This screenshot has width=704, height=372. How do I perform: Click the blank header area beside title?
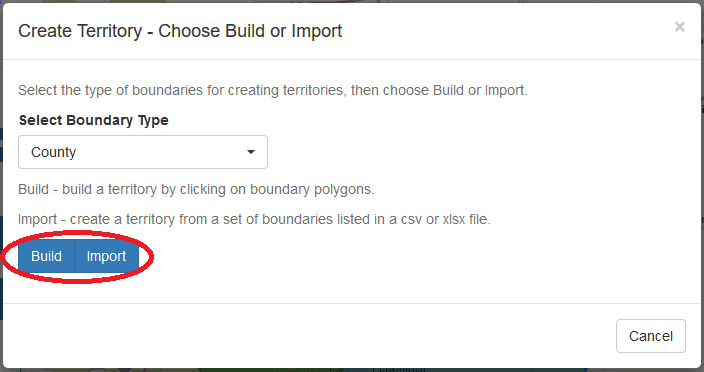pos(507,31)
